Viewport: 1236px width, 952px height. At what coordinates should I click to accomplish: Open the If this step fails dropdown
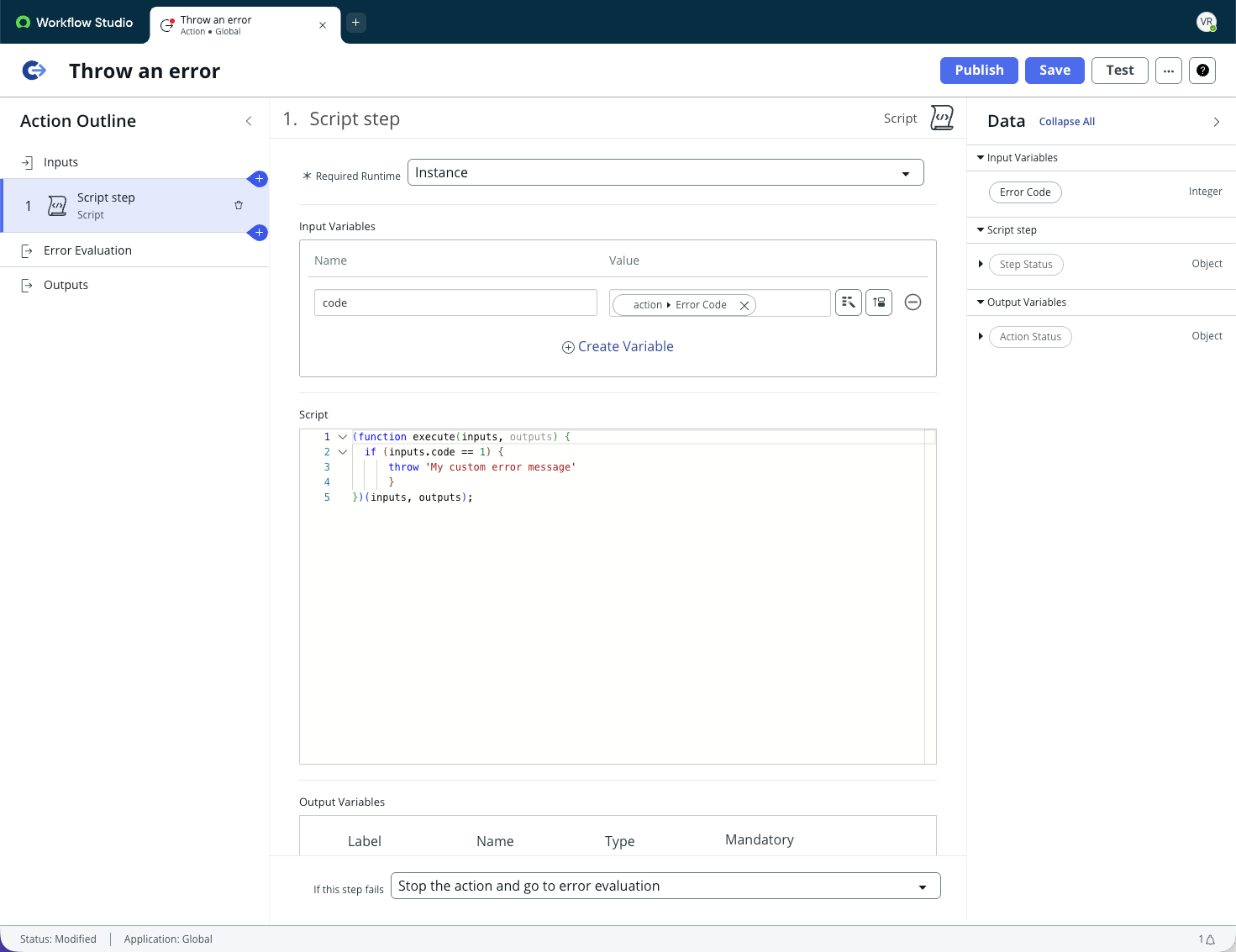(665, 886)
